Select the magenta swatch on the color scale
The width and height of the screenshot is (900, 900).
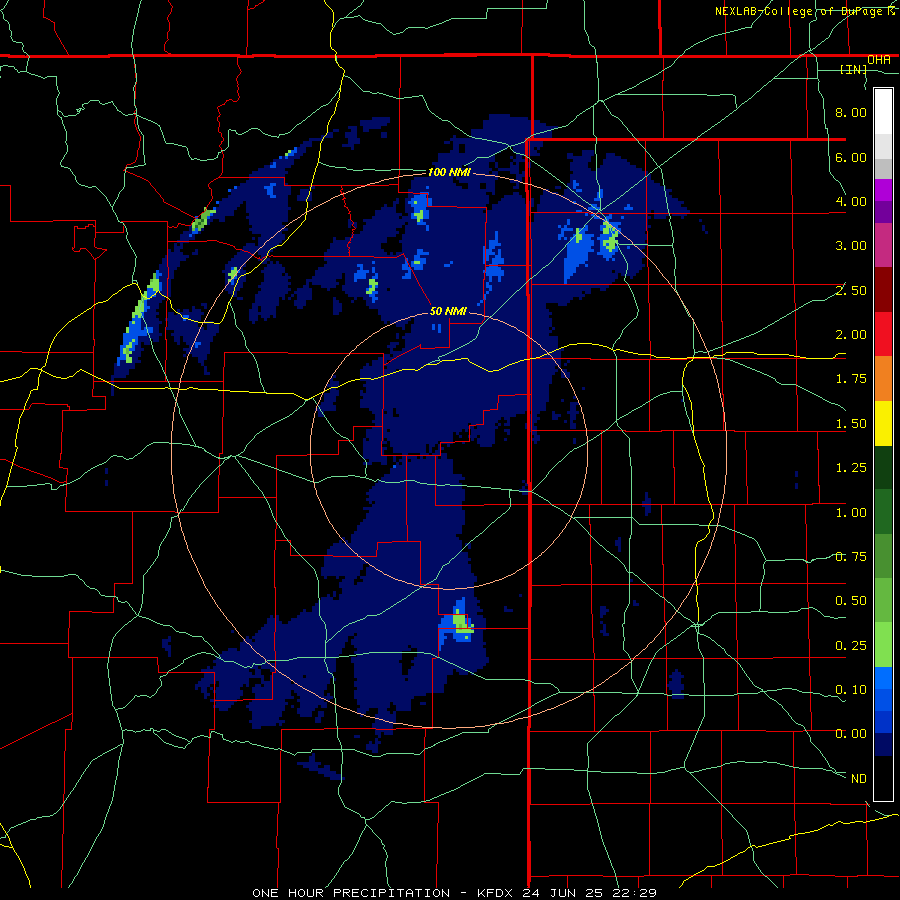click(883, 190)
